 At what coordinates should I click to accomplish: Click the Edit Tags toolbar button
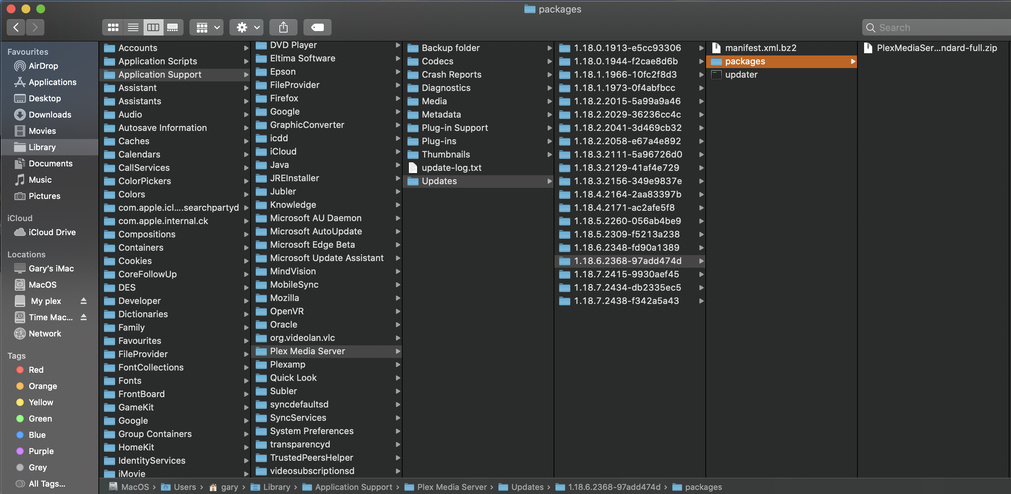pyautogui.click(x=317, y=27)
